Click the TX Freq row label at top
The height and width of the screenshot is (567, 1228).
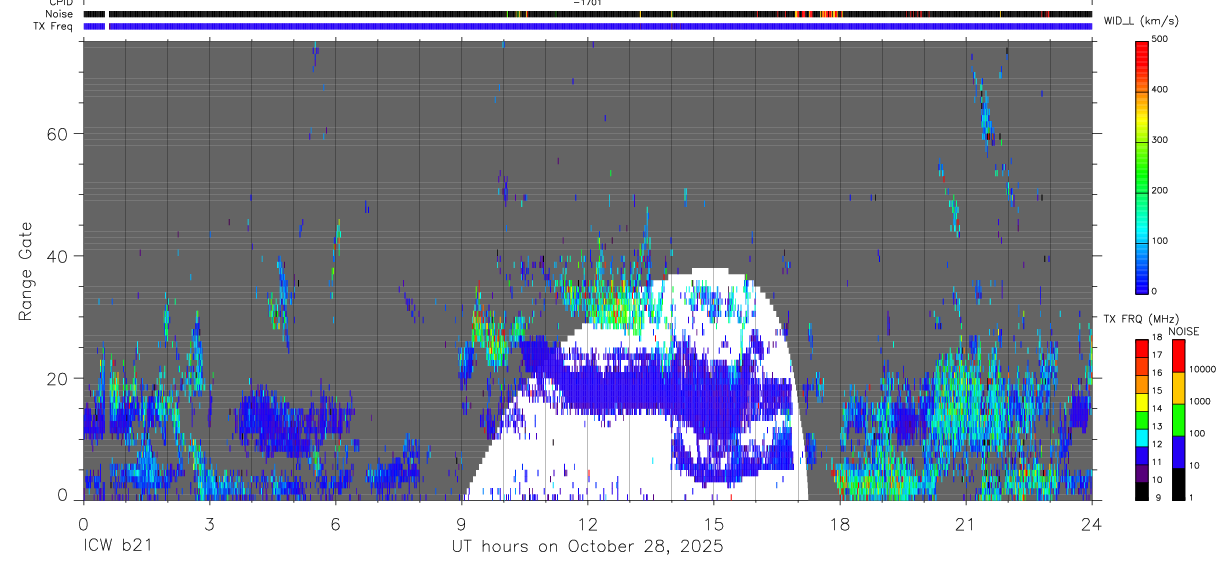pyautogui.click(x=54, y=26)
